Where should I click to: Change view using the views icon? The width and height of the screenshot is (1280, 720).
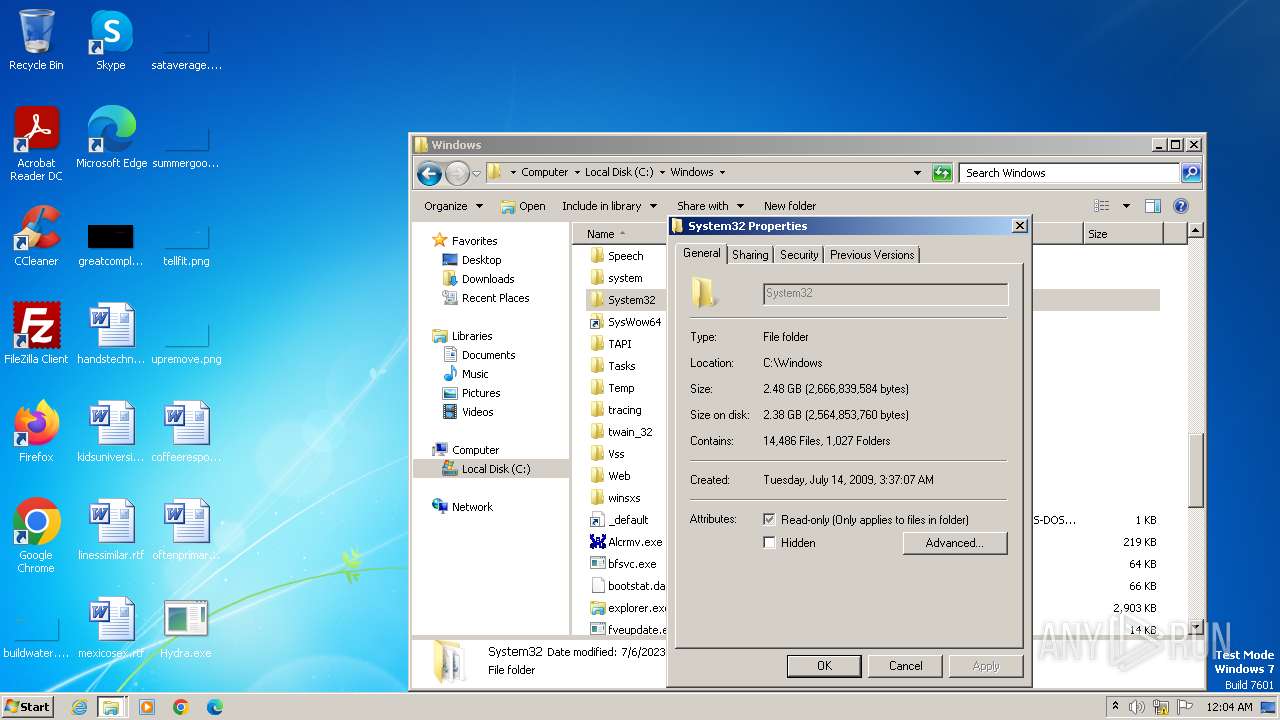[x=1102, y=206]
